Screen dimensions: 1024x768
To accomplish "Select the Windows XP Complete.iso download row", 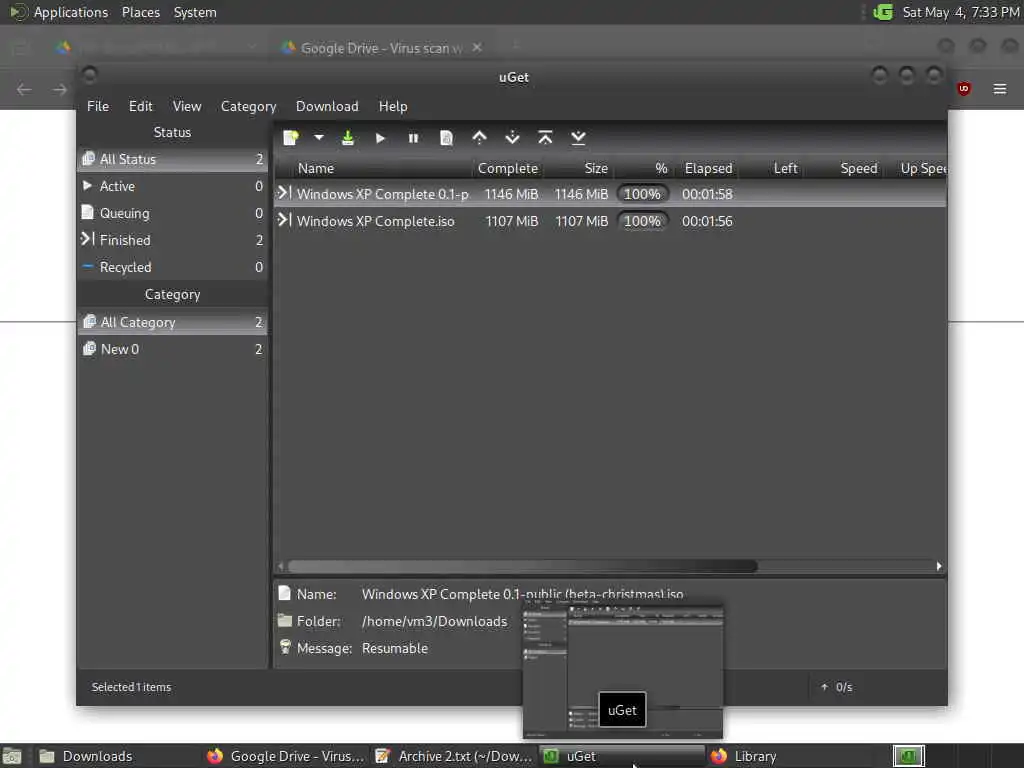I will click(610, 221).
